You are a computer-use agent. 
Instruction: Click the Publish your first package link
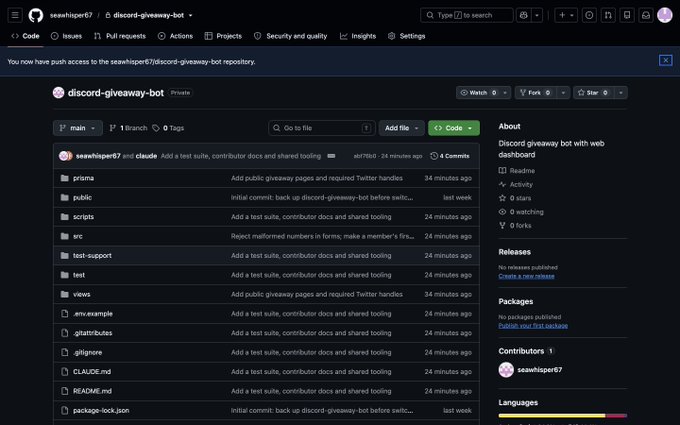pos(533,325)
